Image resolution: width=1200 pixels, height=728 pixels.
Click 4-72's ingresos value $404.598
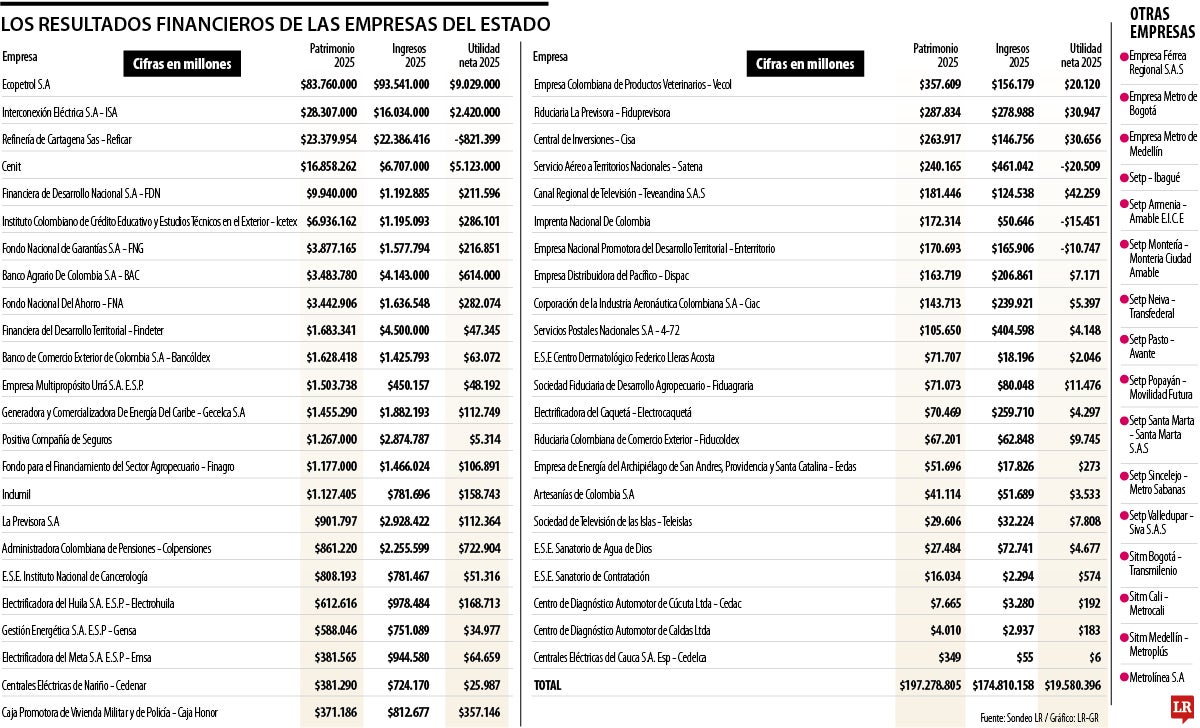tap(1012, 330)
